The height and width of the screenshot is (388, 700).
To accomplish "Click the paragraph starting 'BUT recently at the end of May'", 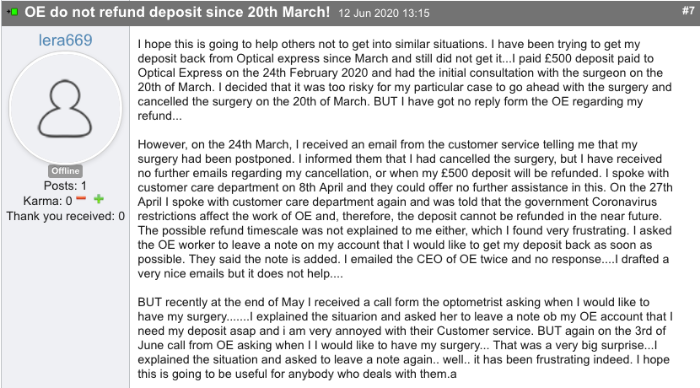I will pos(405,338).
